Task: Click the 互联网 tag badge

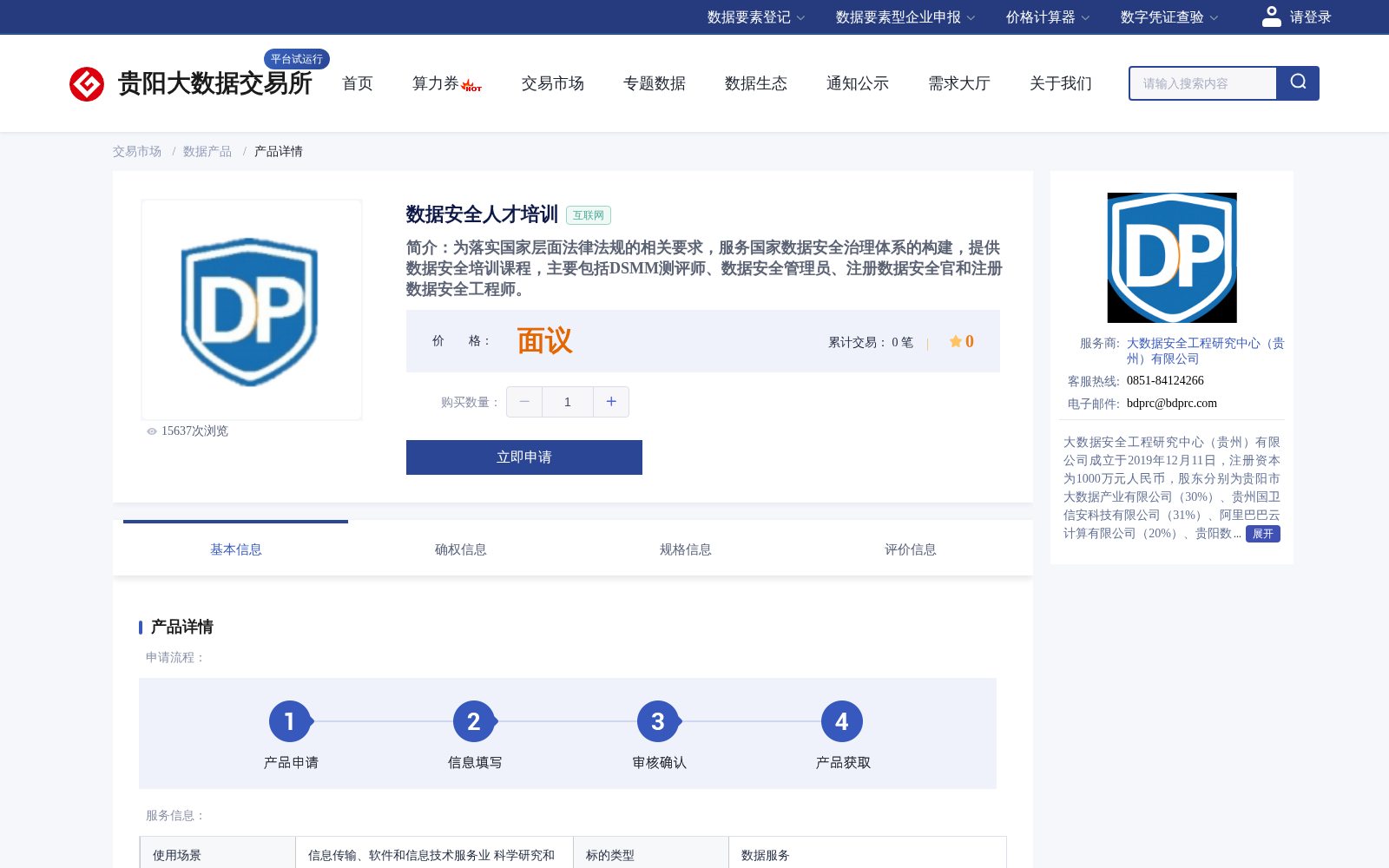Action: (x=589, y=215)
